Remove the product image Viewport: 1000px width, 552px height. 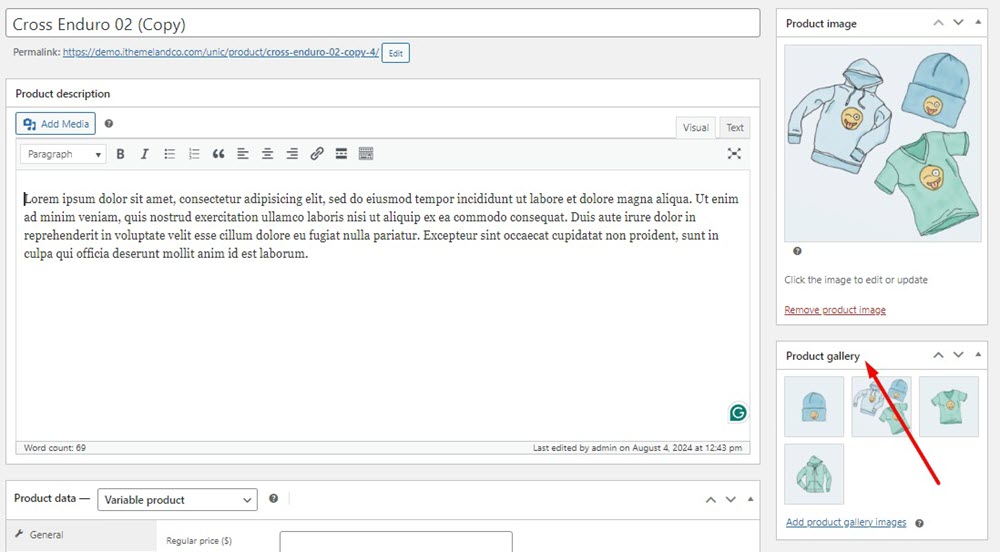[835, 310]
